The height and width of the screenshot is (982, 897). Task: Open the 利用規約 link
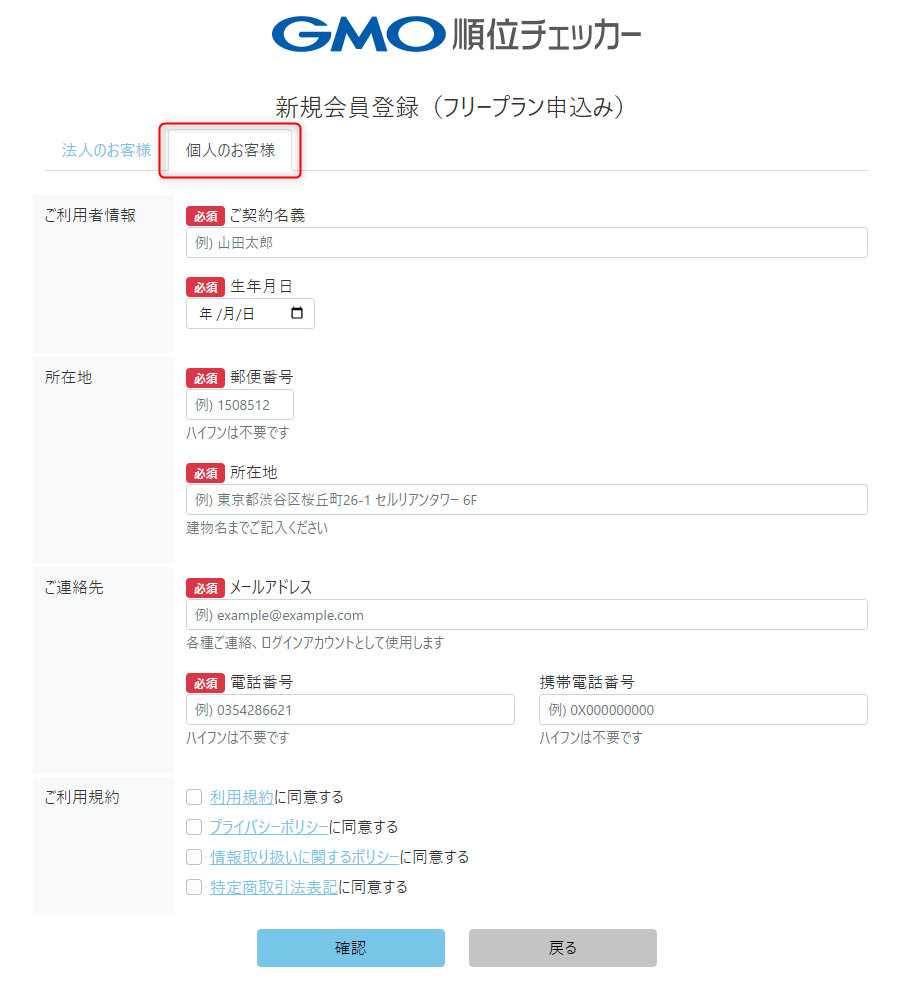242,797
